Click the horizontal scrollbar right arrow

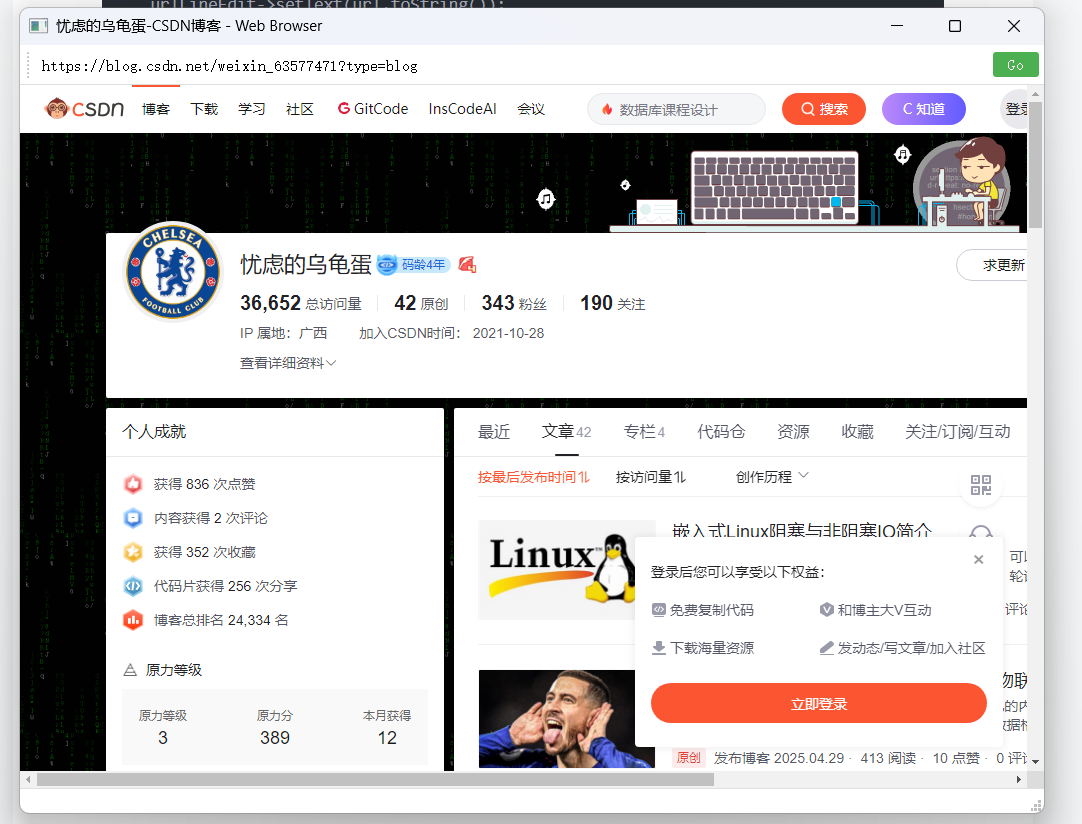coord(1019,779)
